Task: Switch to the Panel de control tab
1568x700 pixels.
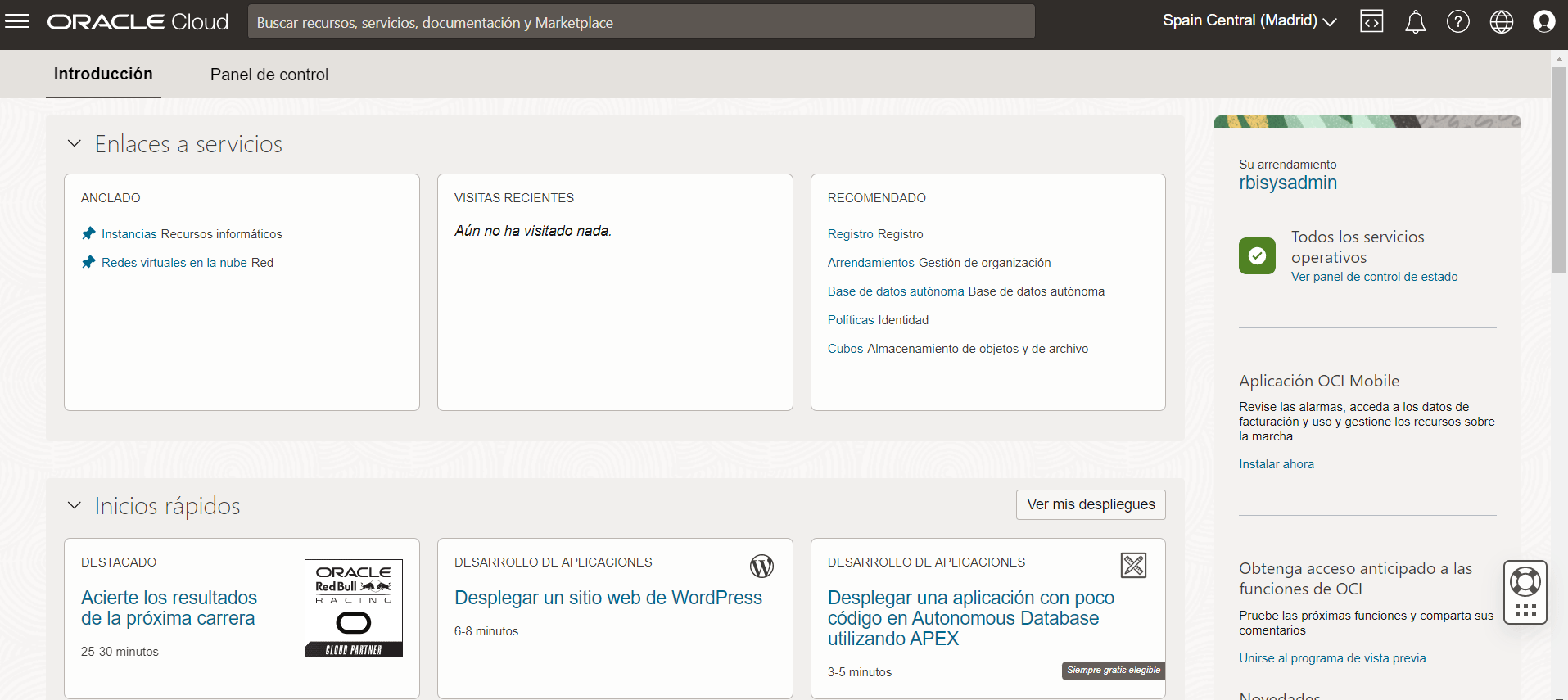Action: pyautogui.click(x=269, y=75)
